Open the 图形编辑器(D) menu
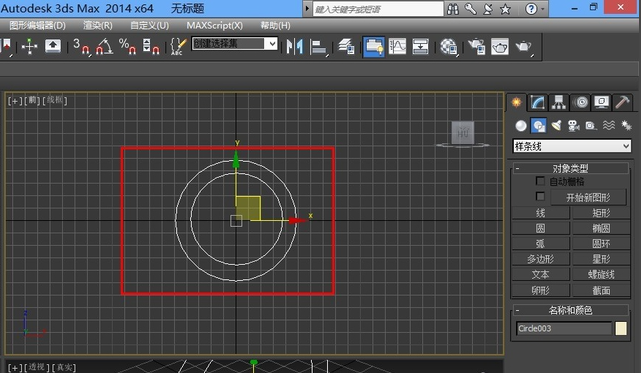Image resolution: width=641 pixels, height=373 pixels. click(x=37, y=26)
